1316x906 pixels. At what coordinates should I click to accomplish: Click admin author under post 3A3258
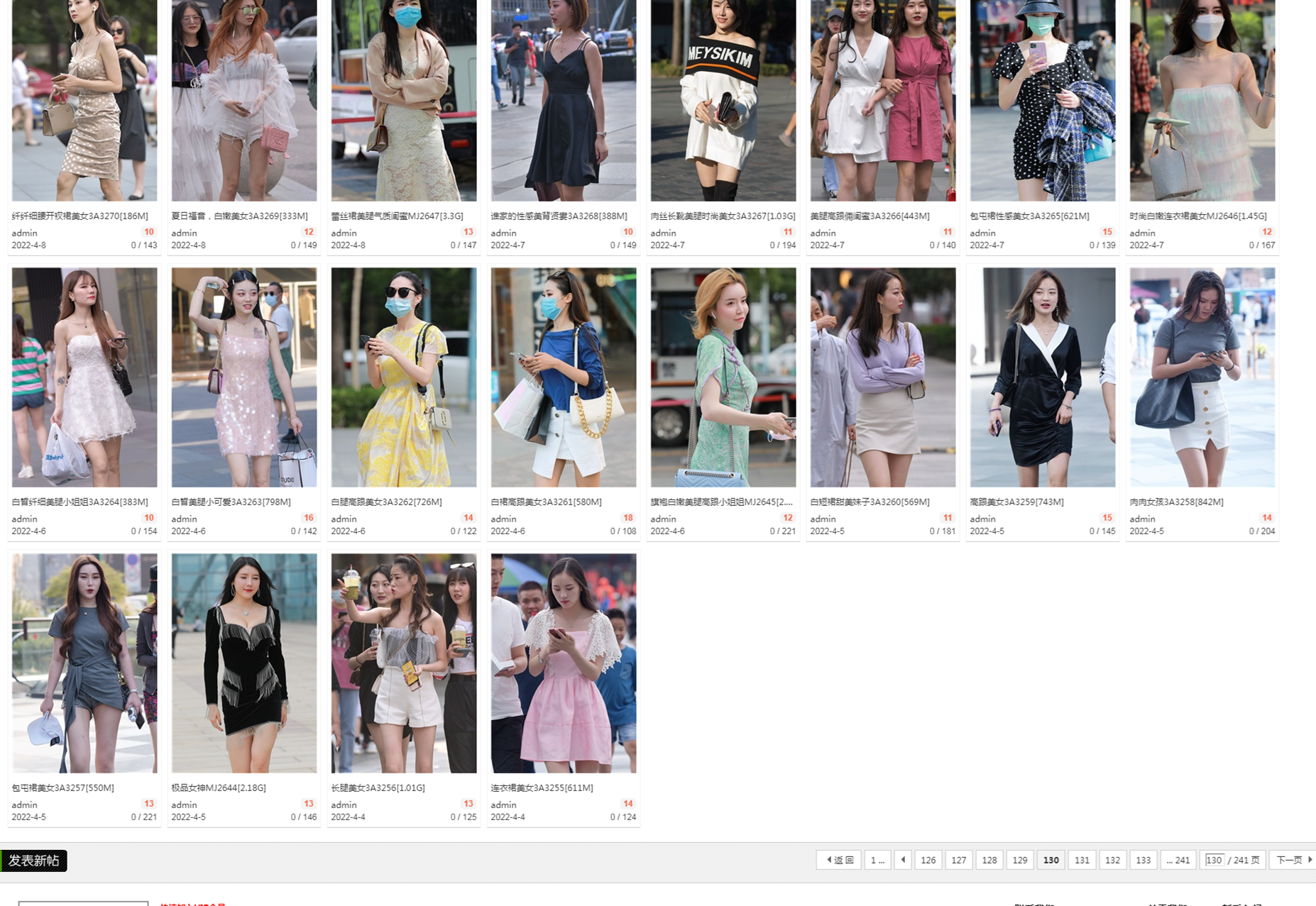[1142, 519]
